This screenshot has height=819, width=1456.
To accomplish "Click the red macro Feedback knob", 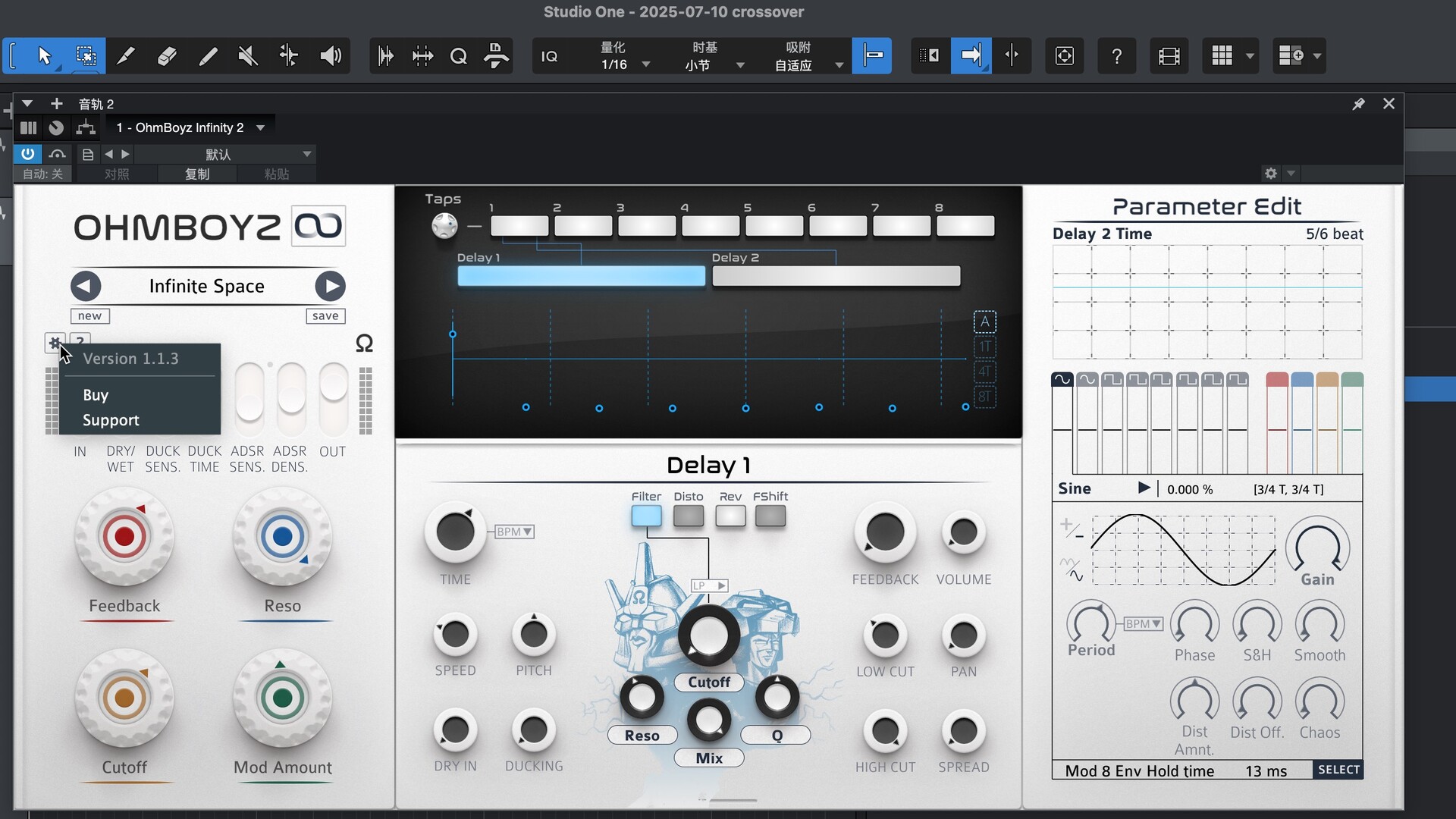I will [124, 537].
